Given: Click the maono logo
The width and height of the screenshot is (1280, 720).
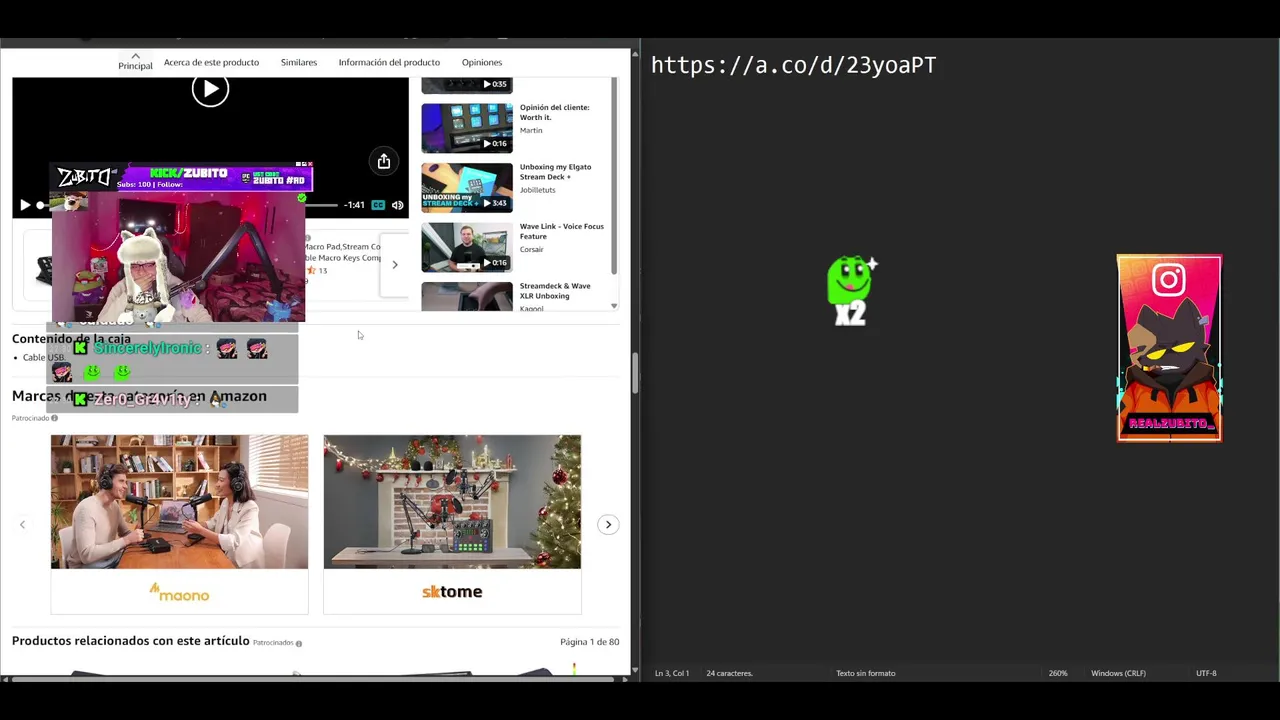Looking at the screenshot, I should [179, 593].
